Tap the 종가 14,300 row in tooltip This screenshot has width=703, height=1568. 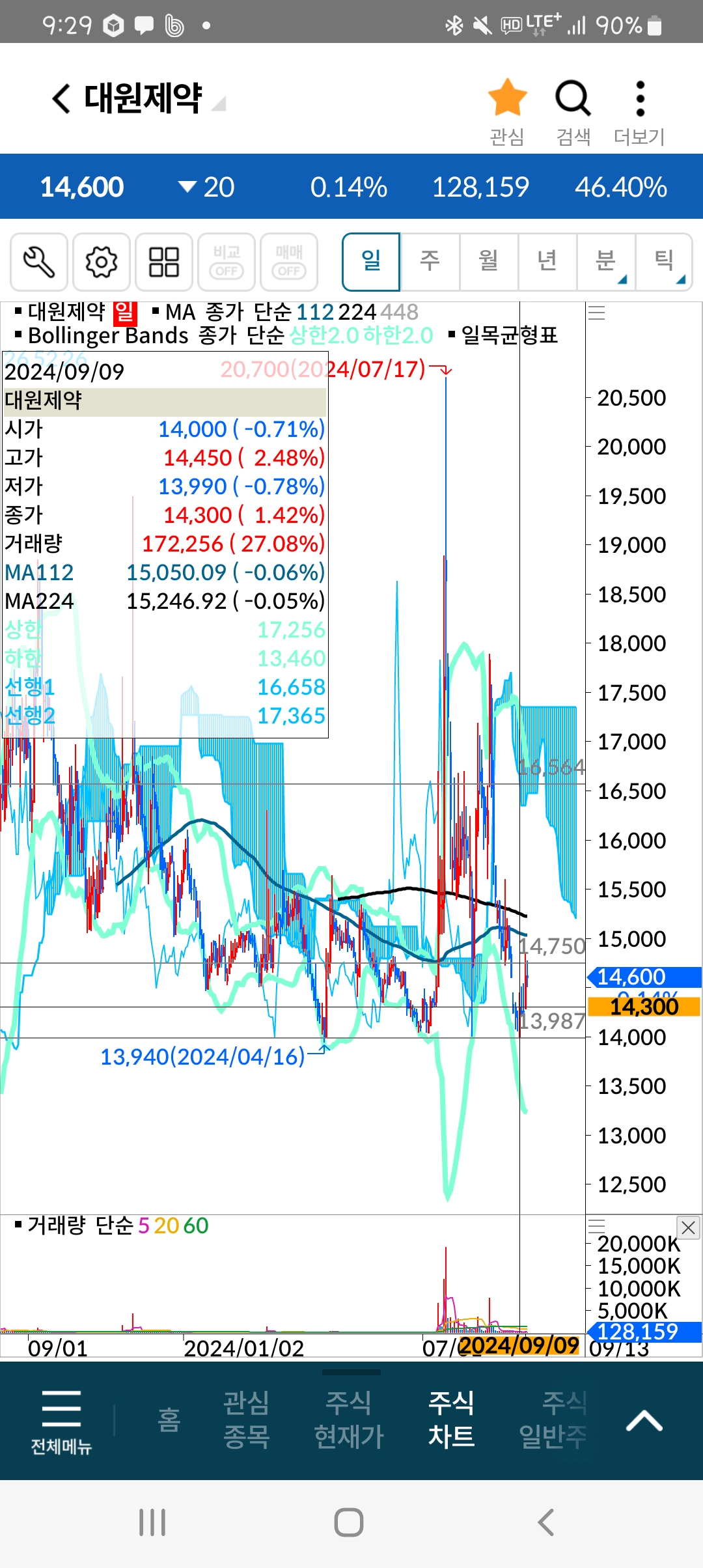click(x=165, y=515)
